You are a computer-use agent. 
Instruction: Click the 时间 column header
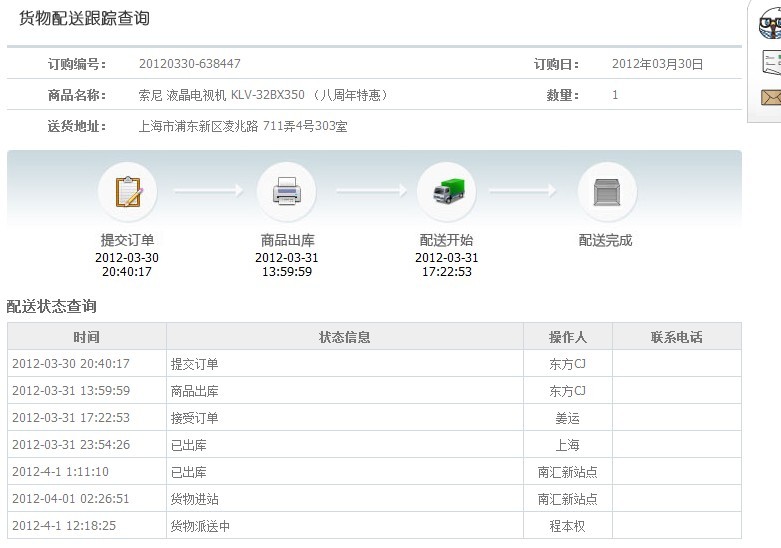(86, 337)
